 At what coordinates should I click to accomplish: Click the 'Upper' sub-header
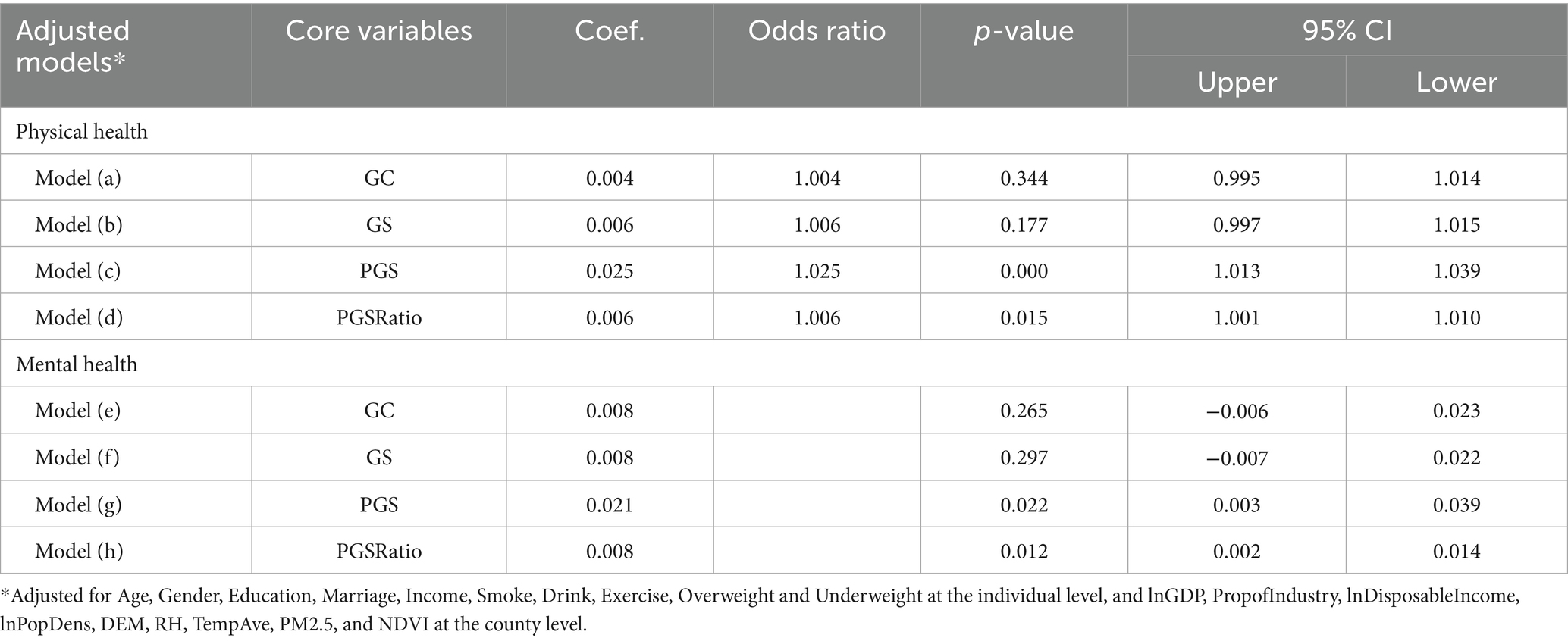coord(1237,82)
